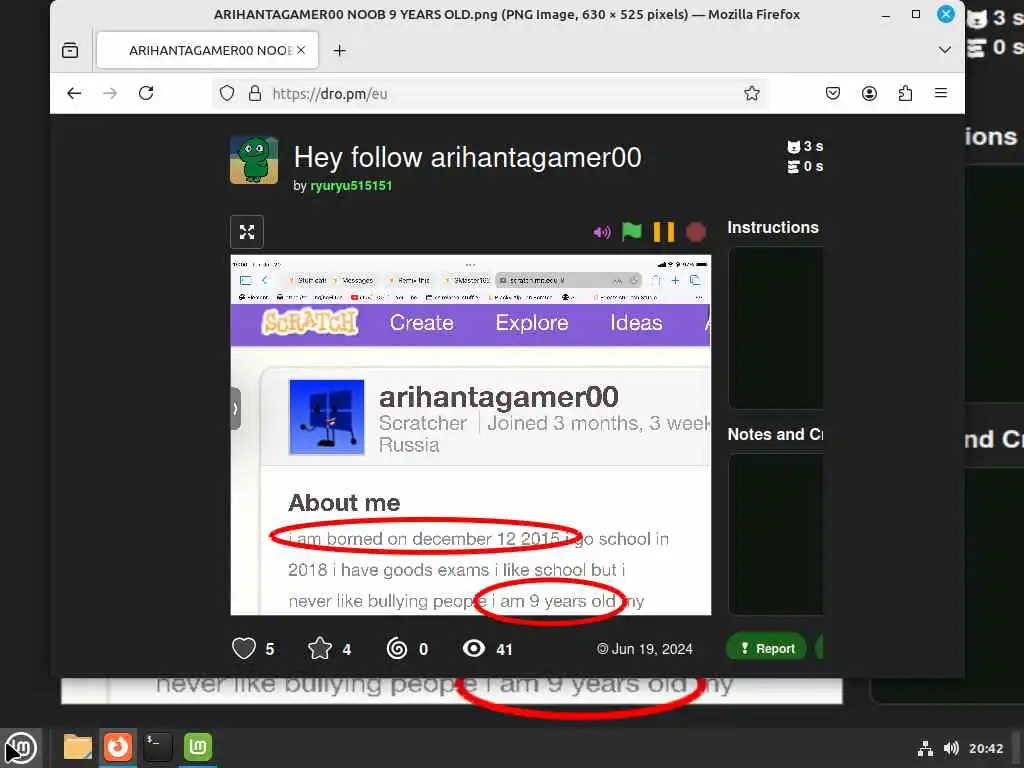Open the extensions puzzle icon
Screen dimensions: 1024x768
coord(905,93)
